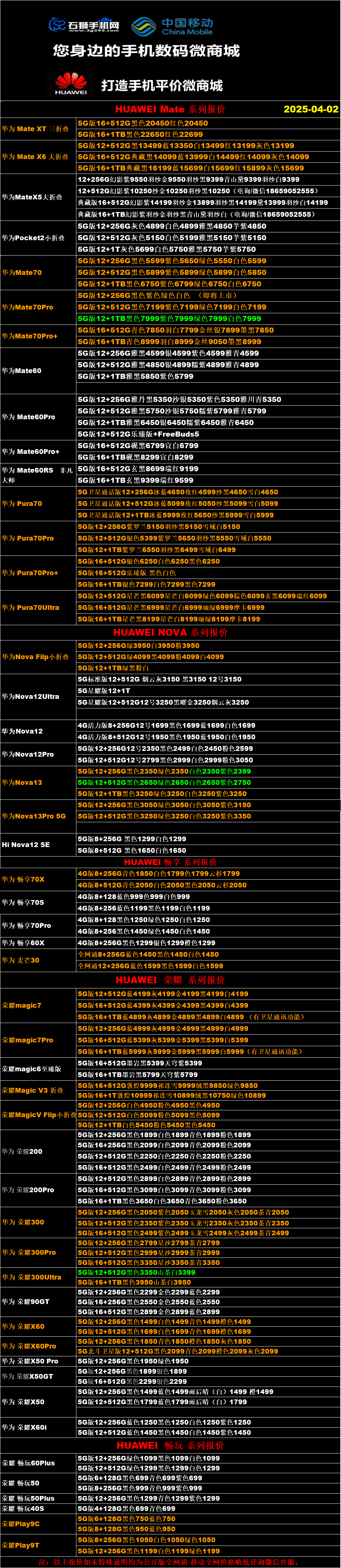Select the tagline 打造手机平价微商城
This screenshot has width=341, height=1568.
pyautogui.click(x=162, y=85)
